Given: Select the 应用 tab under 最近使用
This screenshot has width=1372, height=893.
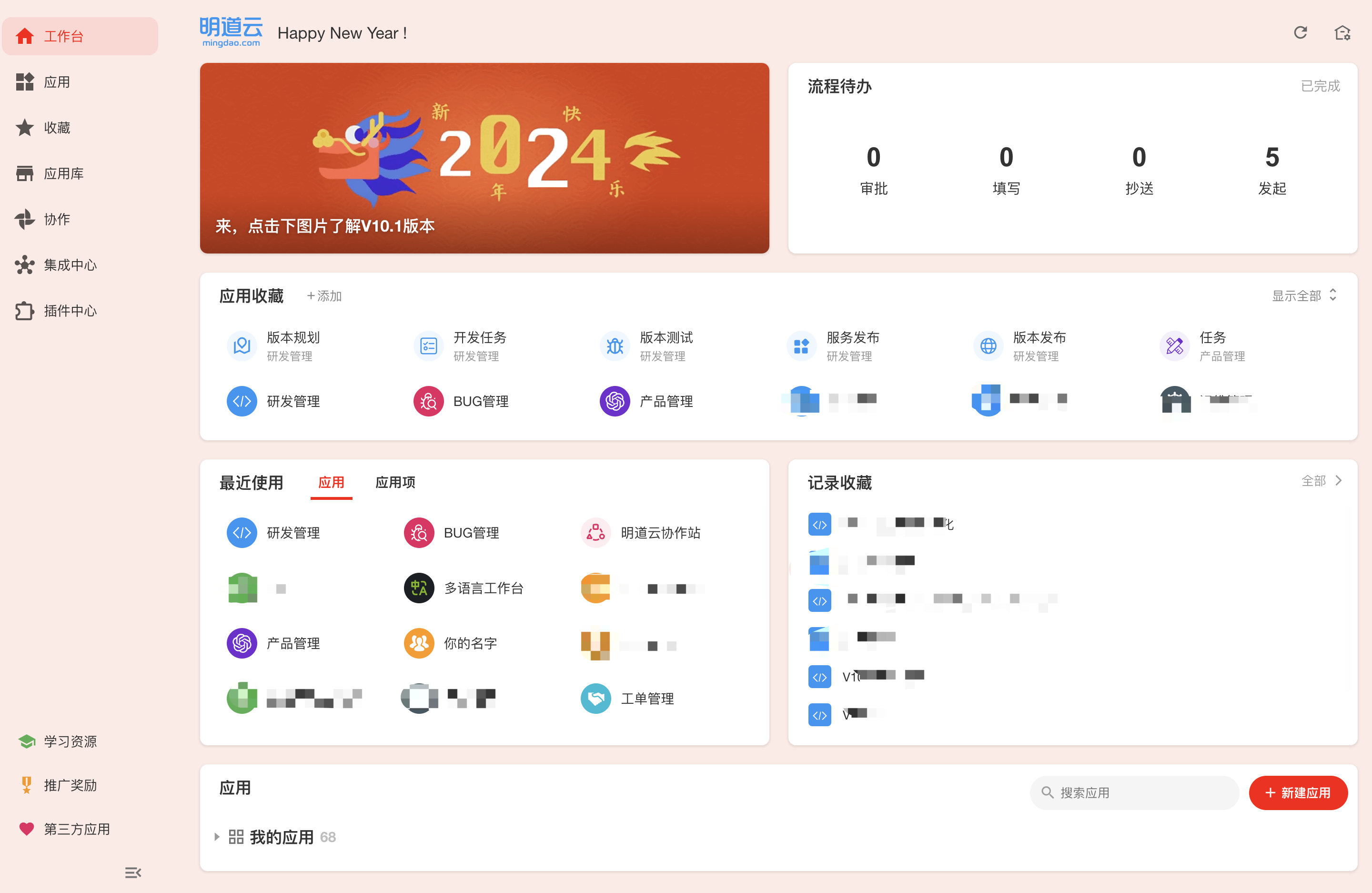Looking at the screenshot, I should point(331,482).
